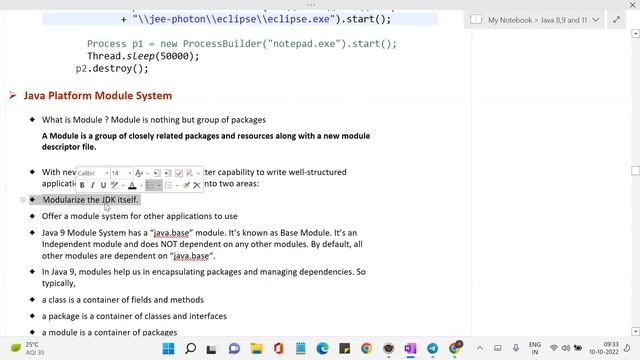Click the mini toolbar tag icon
Screen dimensions: 640x360
tap(190, 173)
